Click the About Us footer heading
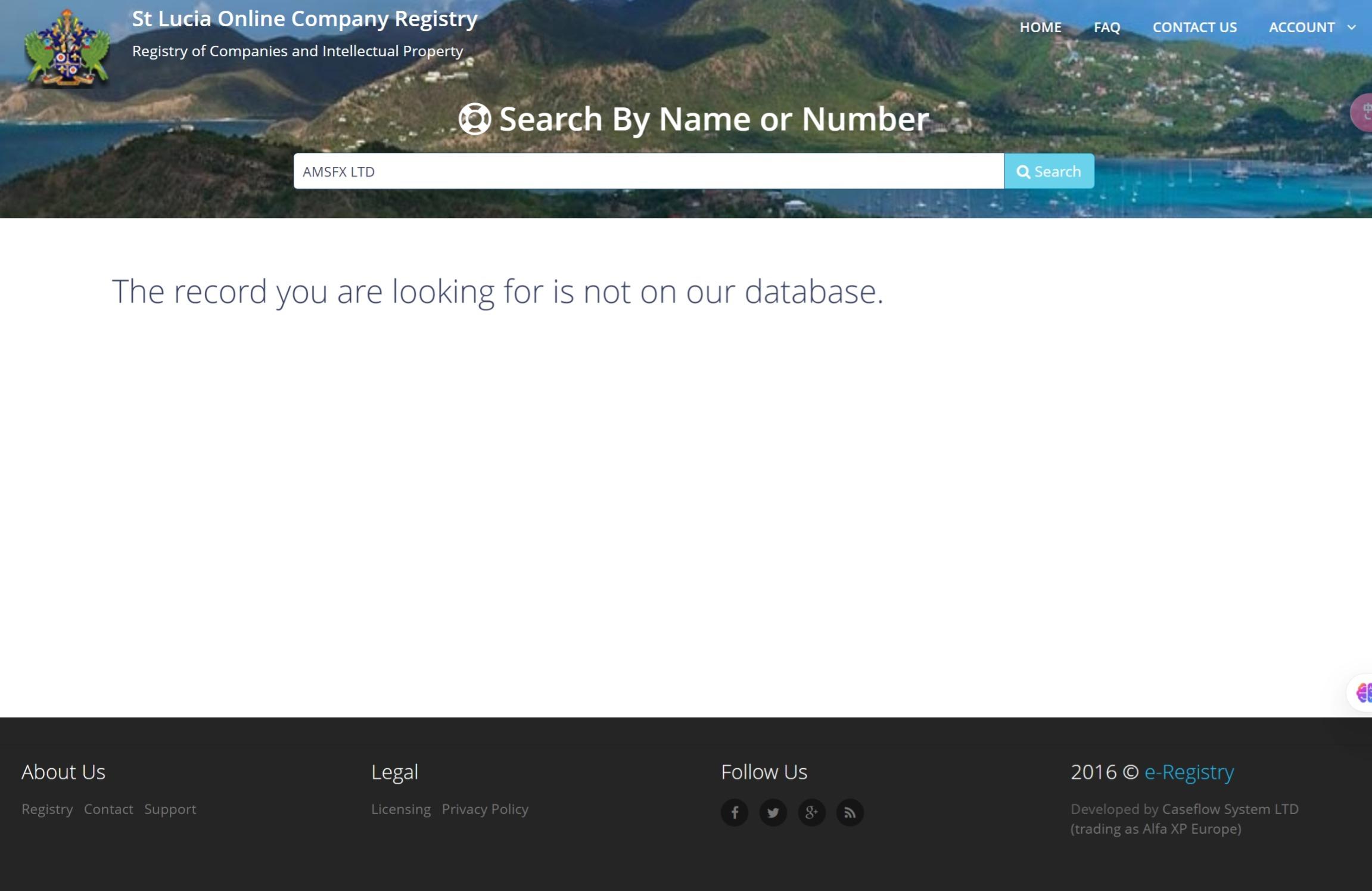The width and height of the screenshot is (1372, 891). tap(63, 772)
